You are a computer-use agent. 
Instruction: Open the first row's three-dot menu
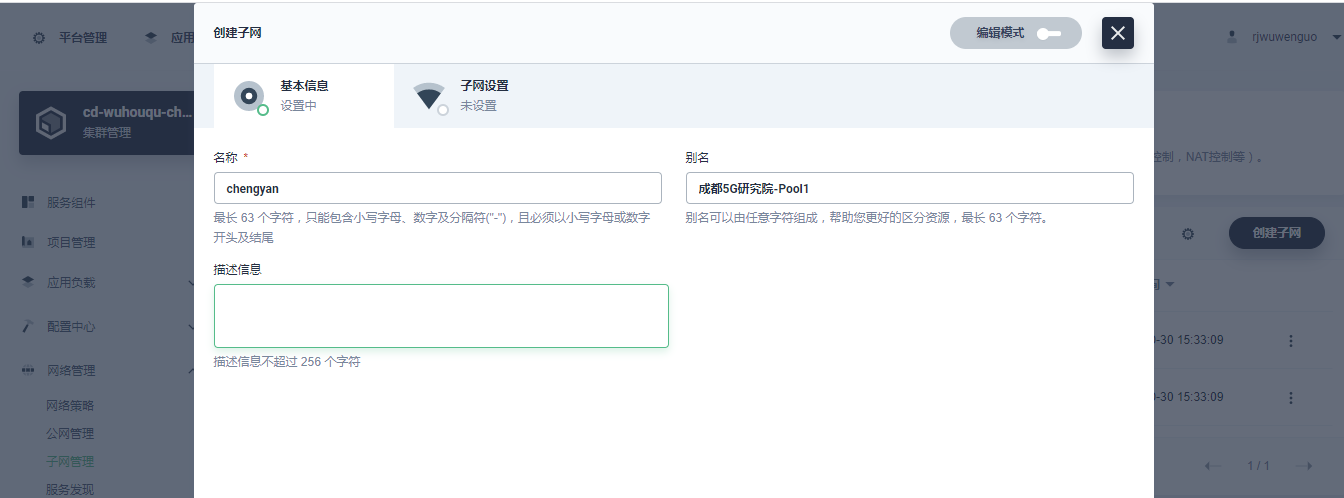pos(1290,340)
